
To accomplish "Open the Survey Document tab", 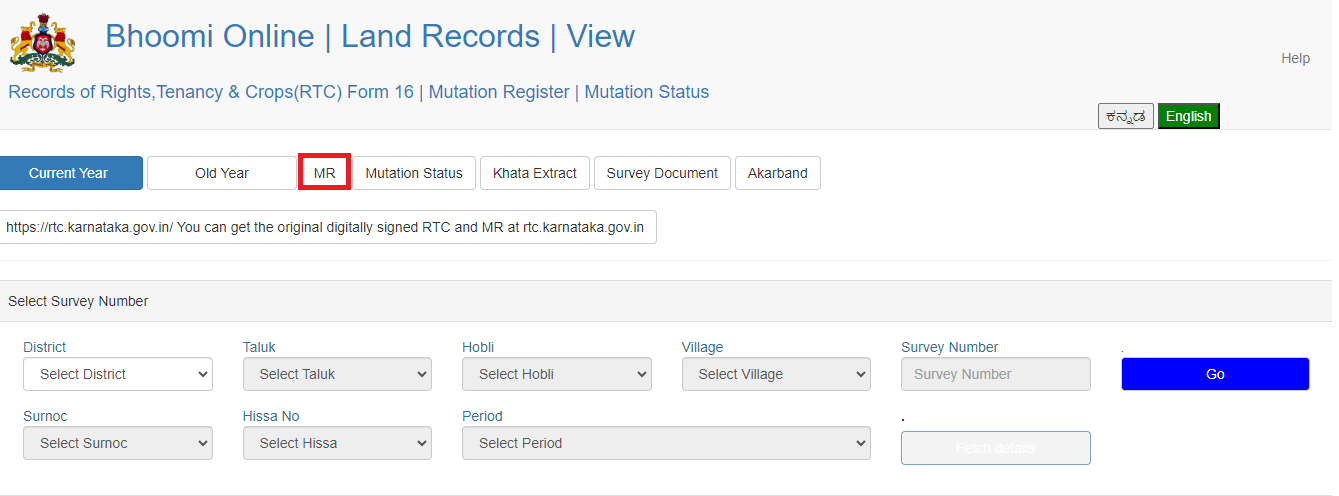I will (662, 173).
